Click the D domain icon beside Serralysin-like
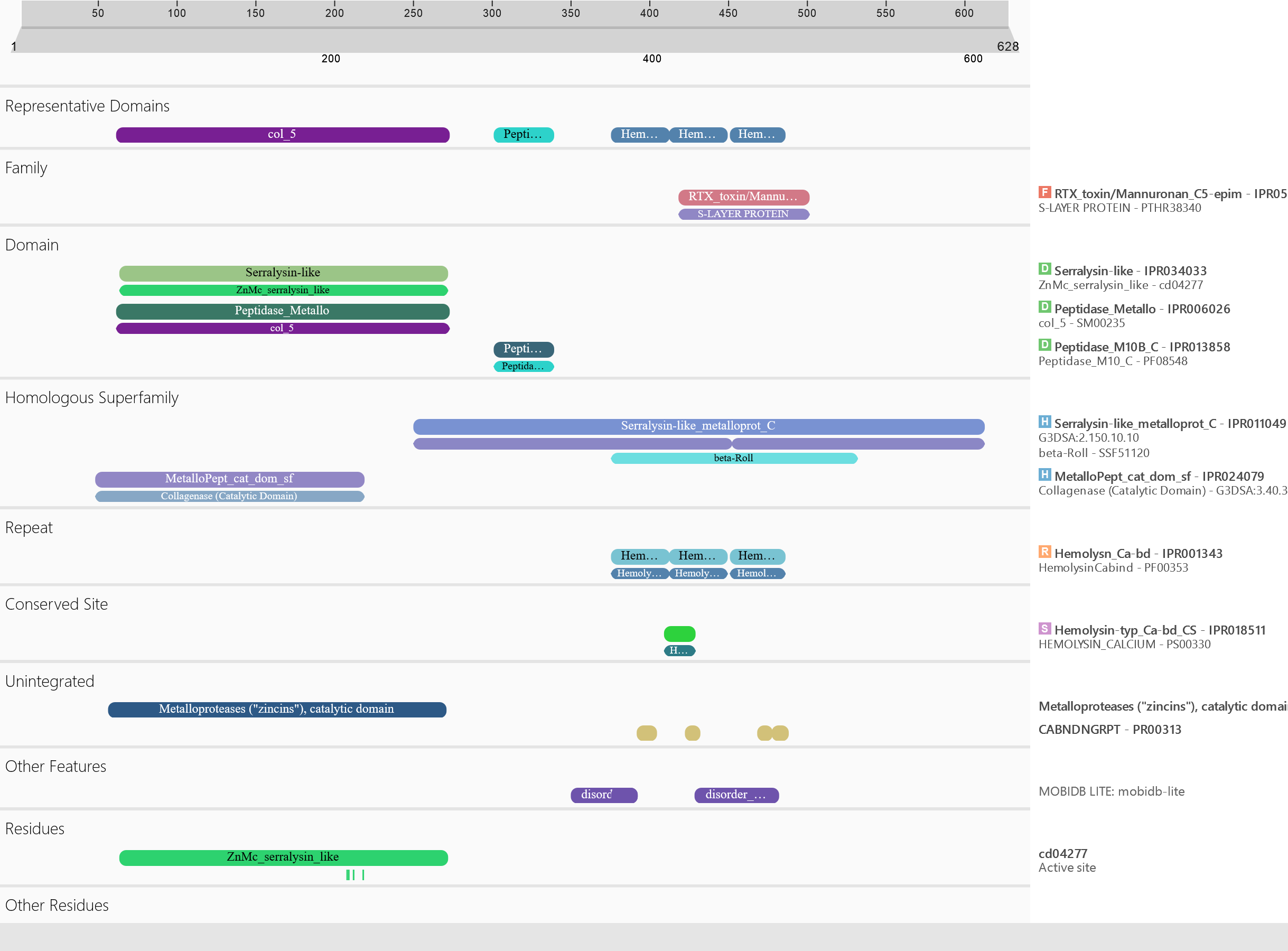The image size is (1288, 951). (x=1044, y=269)
